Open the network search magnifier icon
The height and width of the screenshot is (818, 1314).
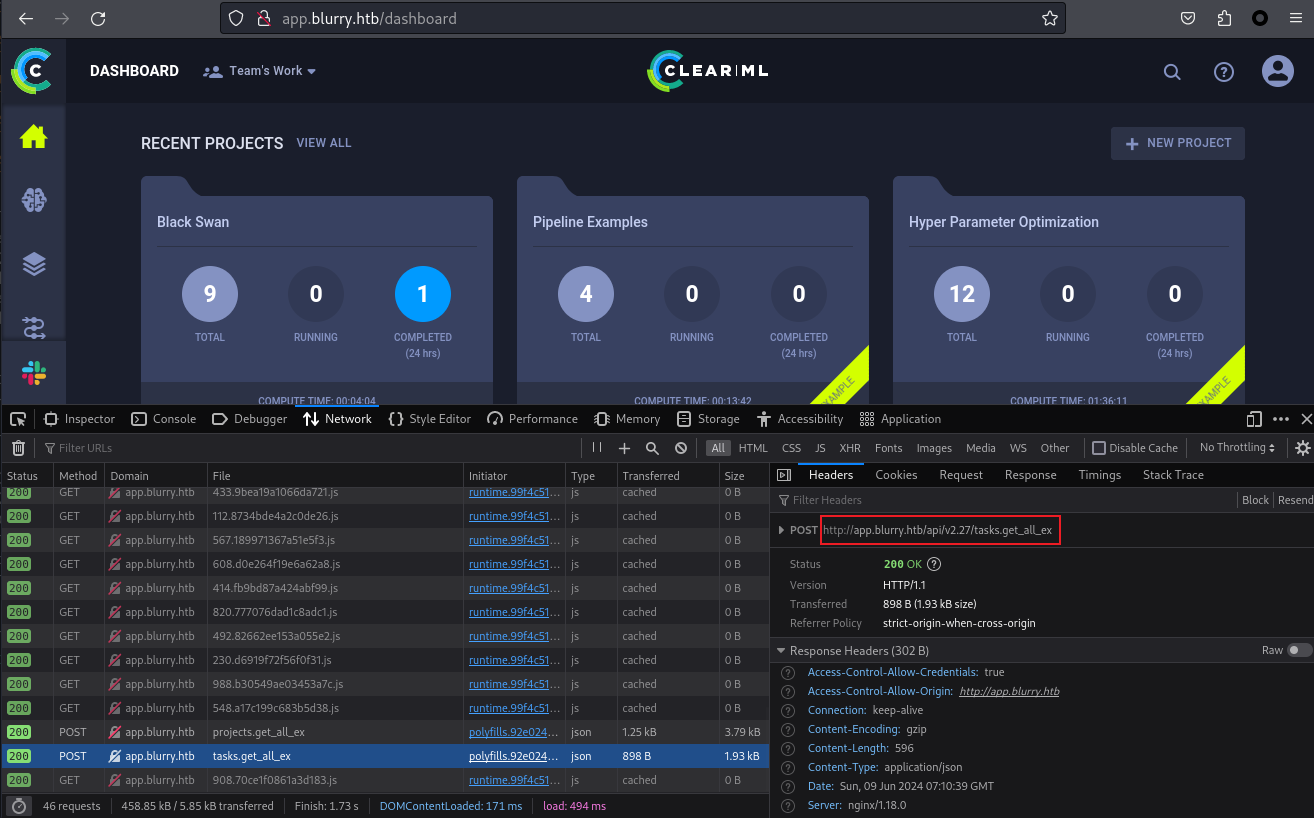click(x=652, y=448)
